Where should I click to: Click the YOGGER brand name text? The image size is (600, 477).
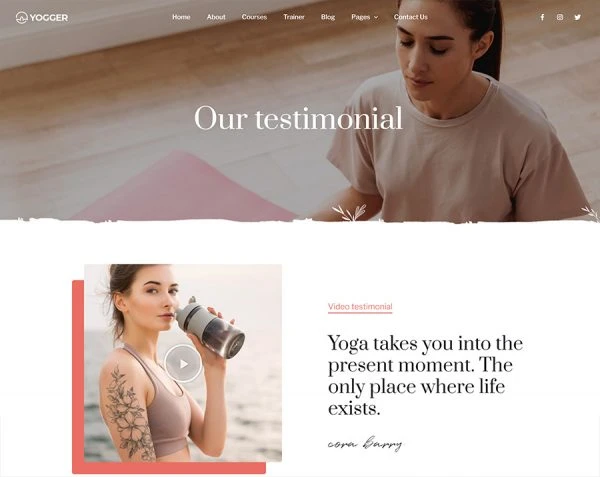point(49,18)
